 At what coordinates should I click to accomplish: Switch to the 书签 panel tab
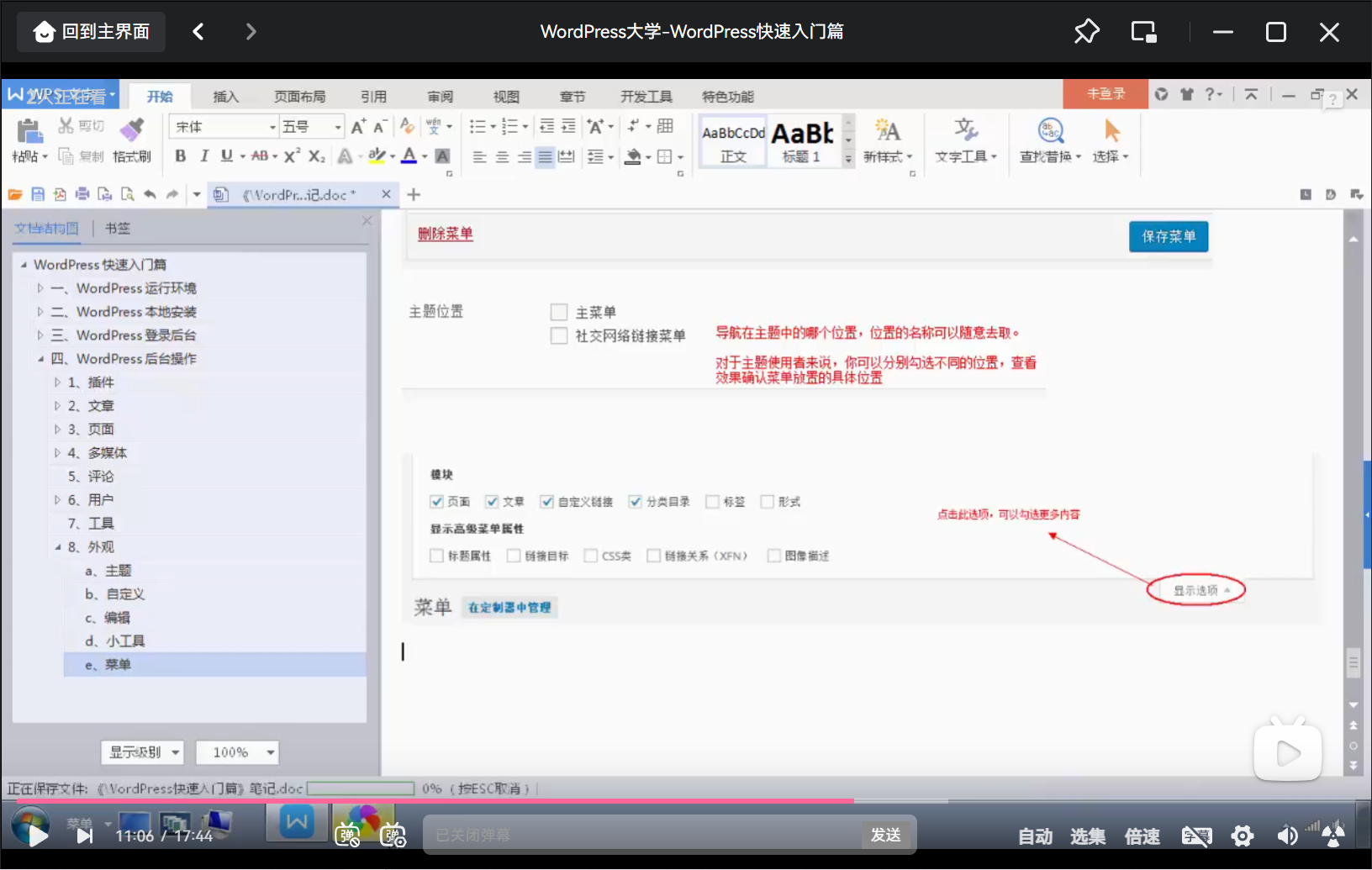point(118,229)
